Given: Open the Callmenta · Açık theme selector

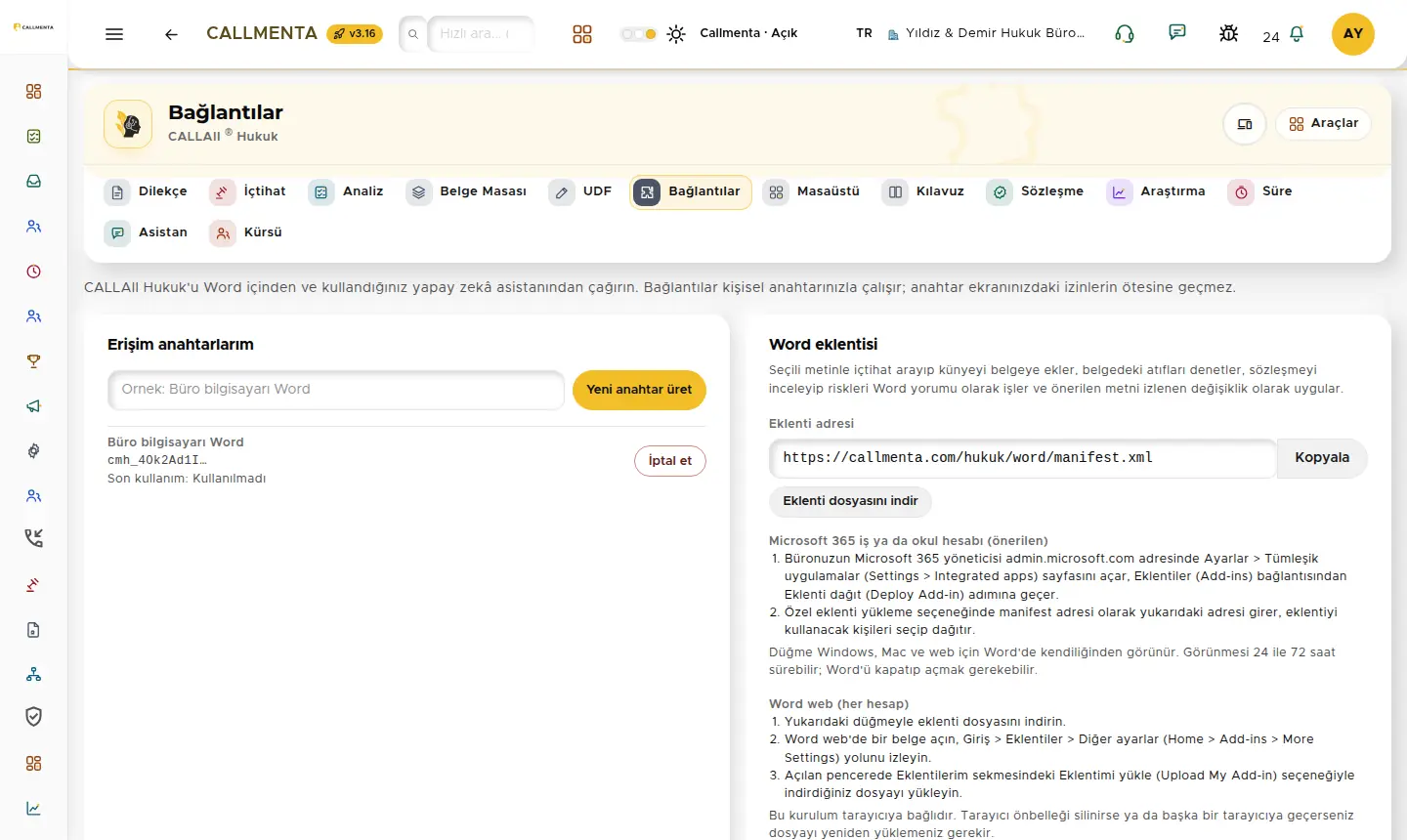Looking at the screenshot, I should click(748, 33).
